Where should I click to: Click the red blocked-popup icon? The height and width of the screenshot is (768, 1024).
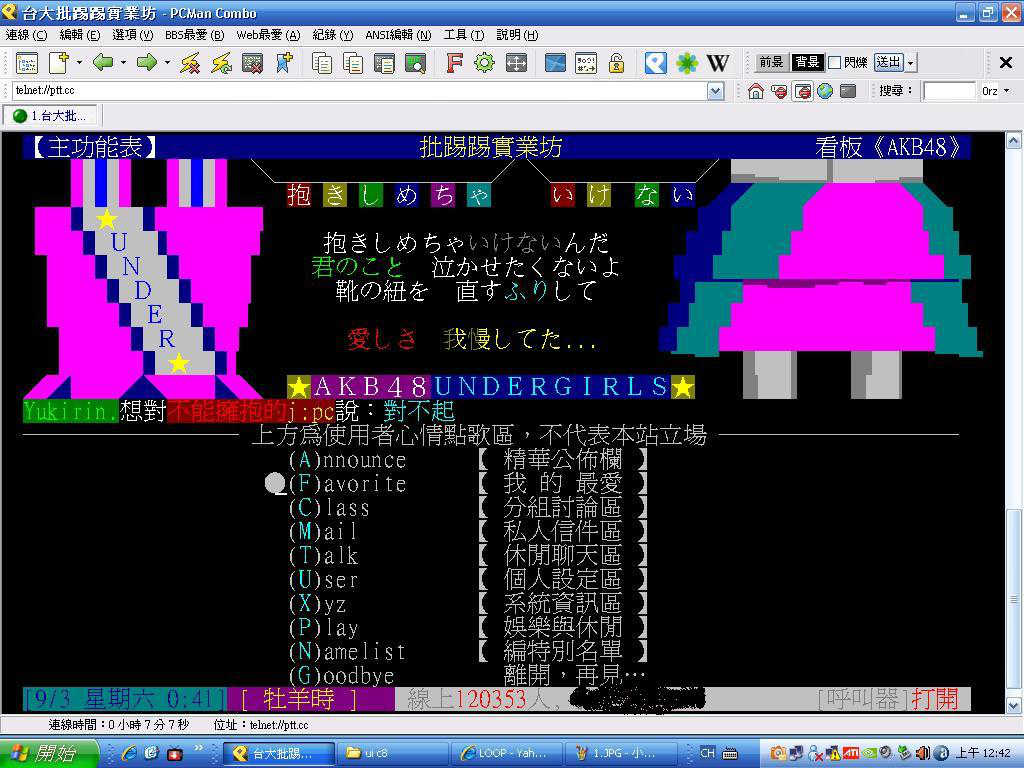(778, 91)
